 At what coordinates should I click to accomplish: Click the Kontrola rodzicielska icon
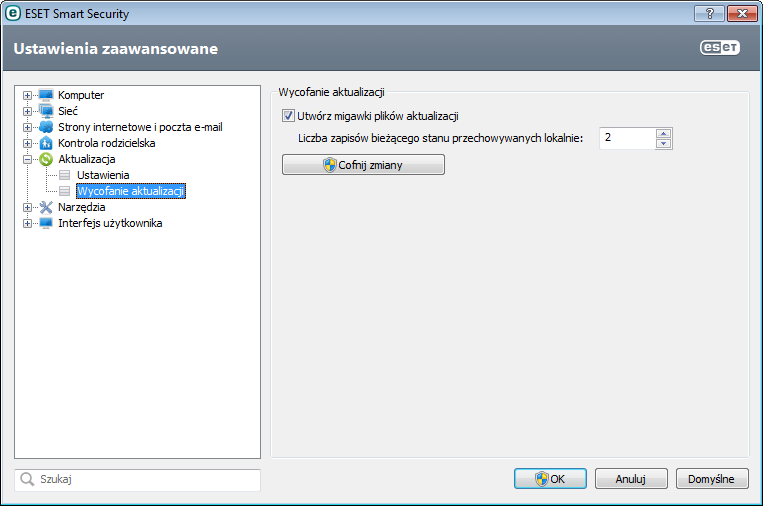(x=46, y=143)
